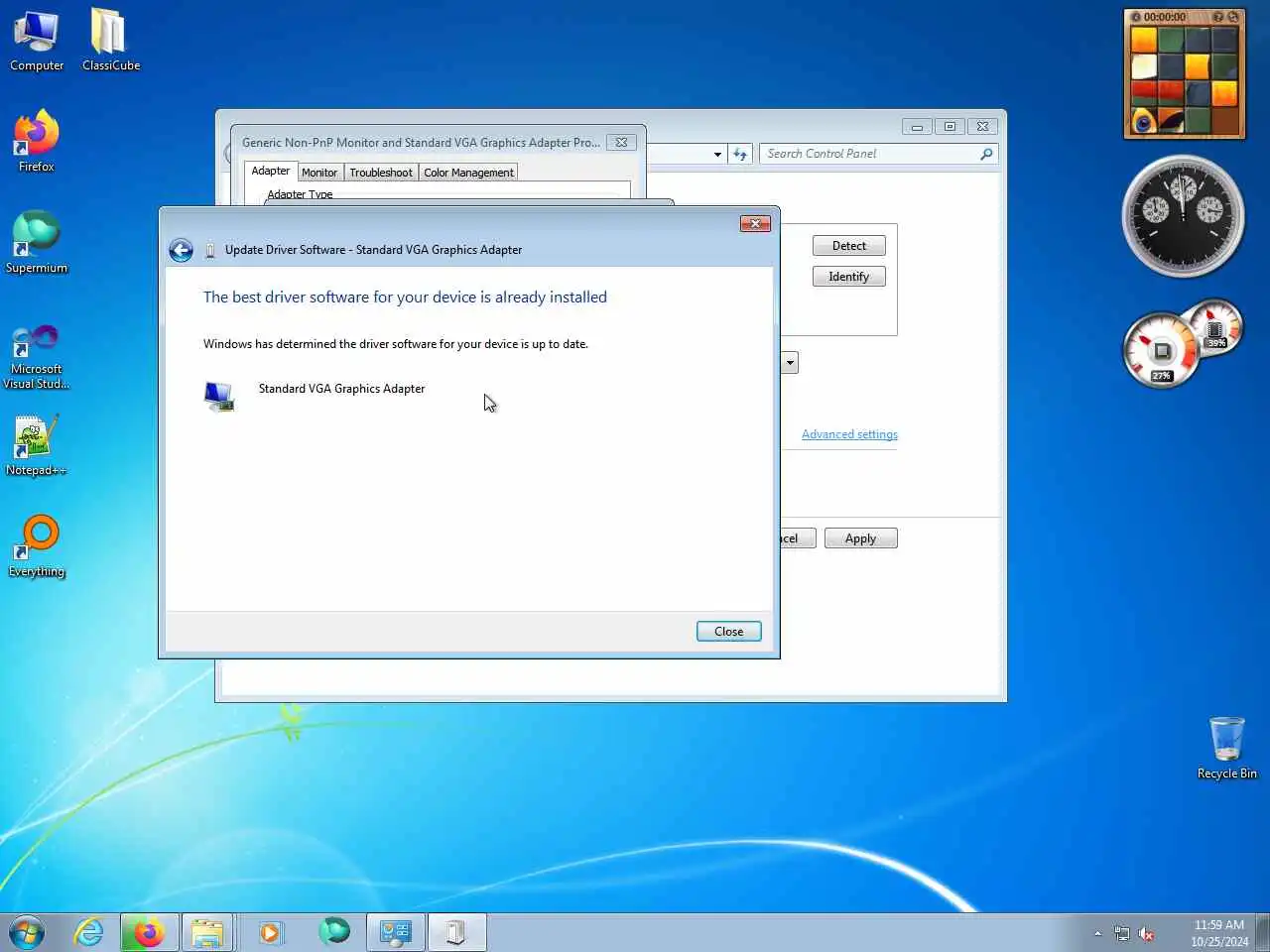Refresh the Control Panel address bar
The image size is (1270, 952).
(x=740, y=154)
